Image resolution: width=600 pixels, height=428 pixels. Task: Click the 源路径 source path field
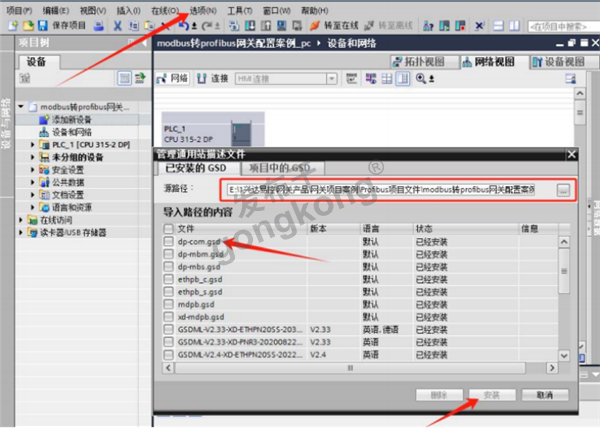tap(381, 190)
